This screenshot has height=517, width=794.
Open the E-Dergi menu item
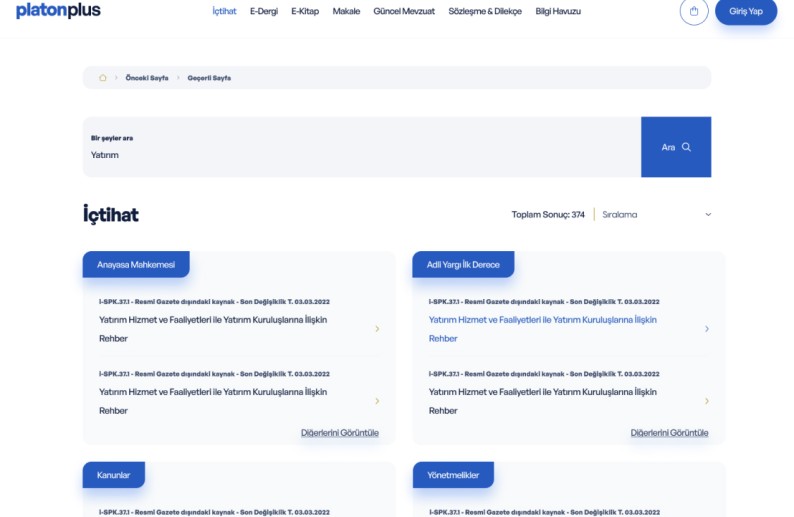264,11
